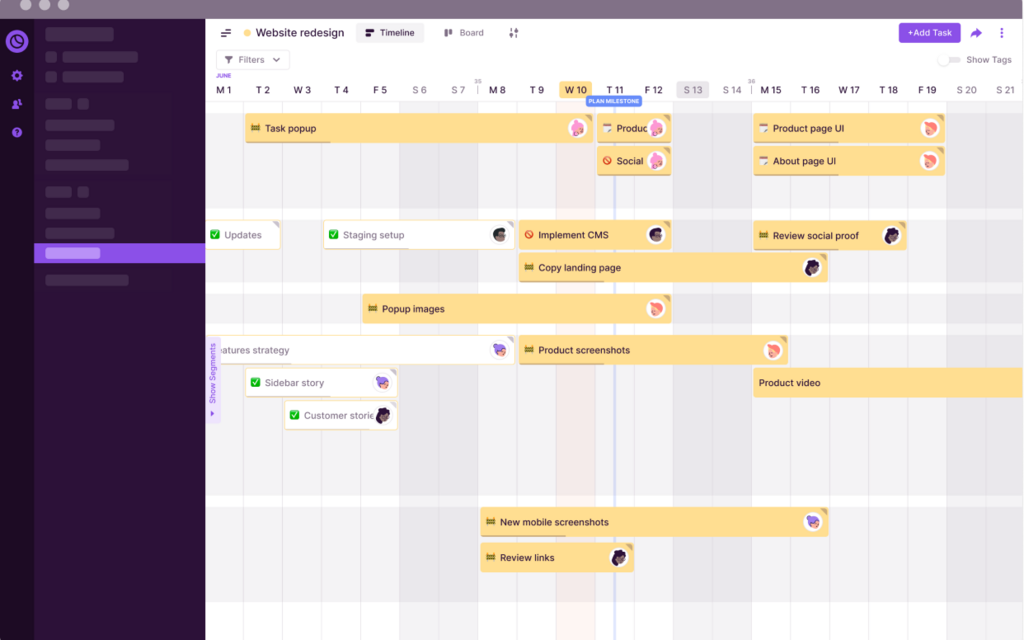Image resolution: width=1024 pixels, height=640 pixels.
Task: Open the help question mark icon
Action: coord(17,132)
